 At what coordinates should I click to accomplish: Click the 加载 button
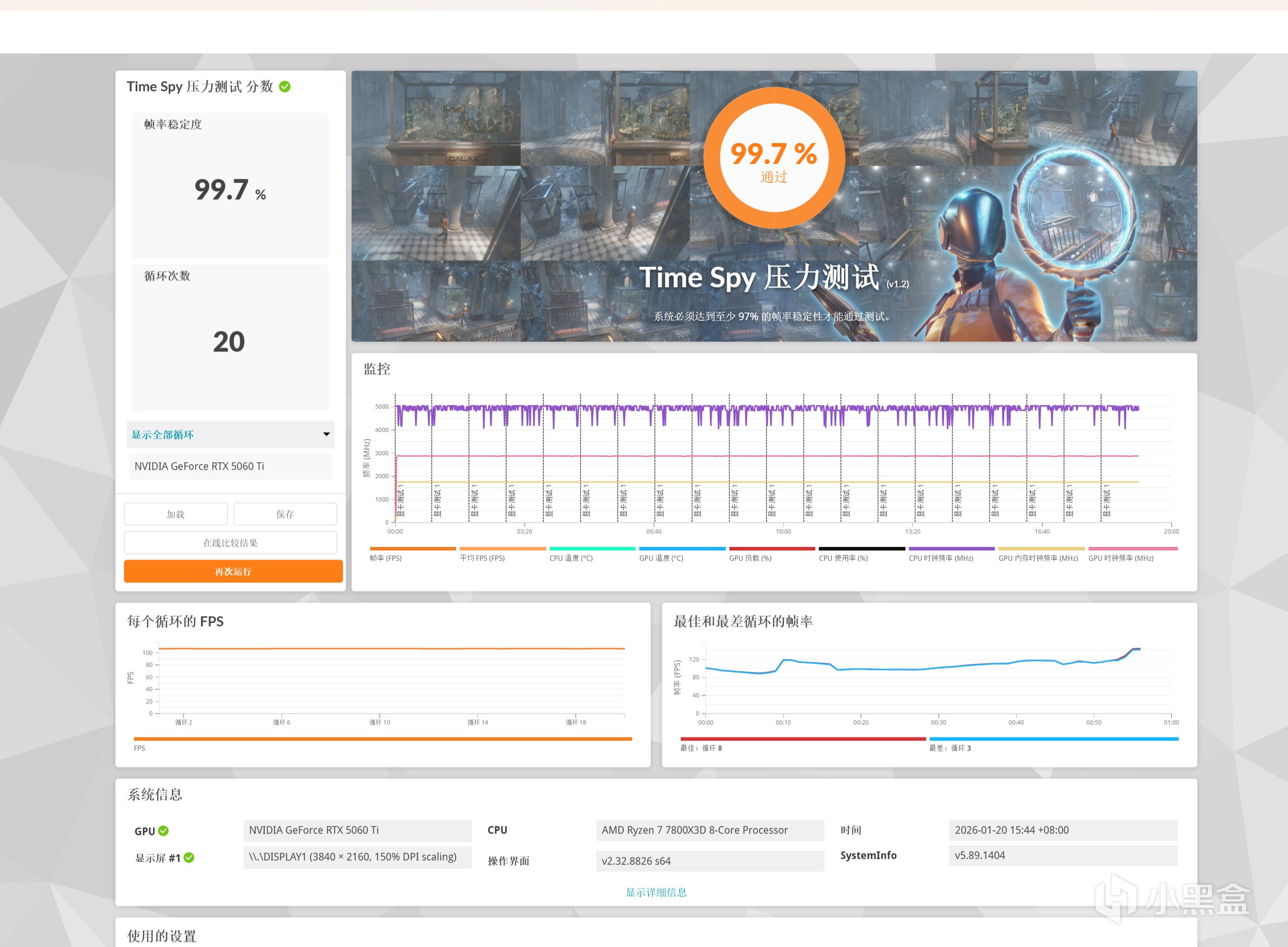point(176,514)
